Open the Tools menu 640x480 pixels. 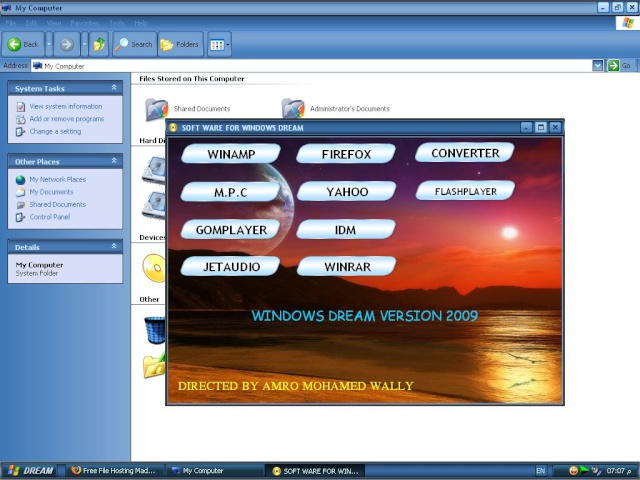(117, 23)
